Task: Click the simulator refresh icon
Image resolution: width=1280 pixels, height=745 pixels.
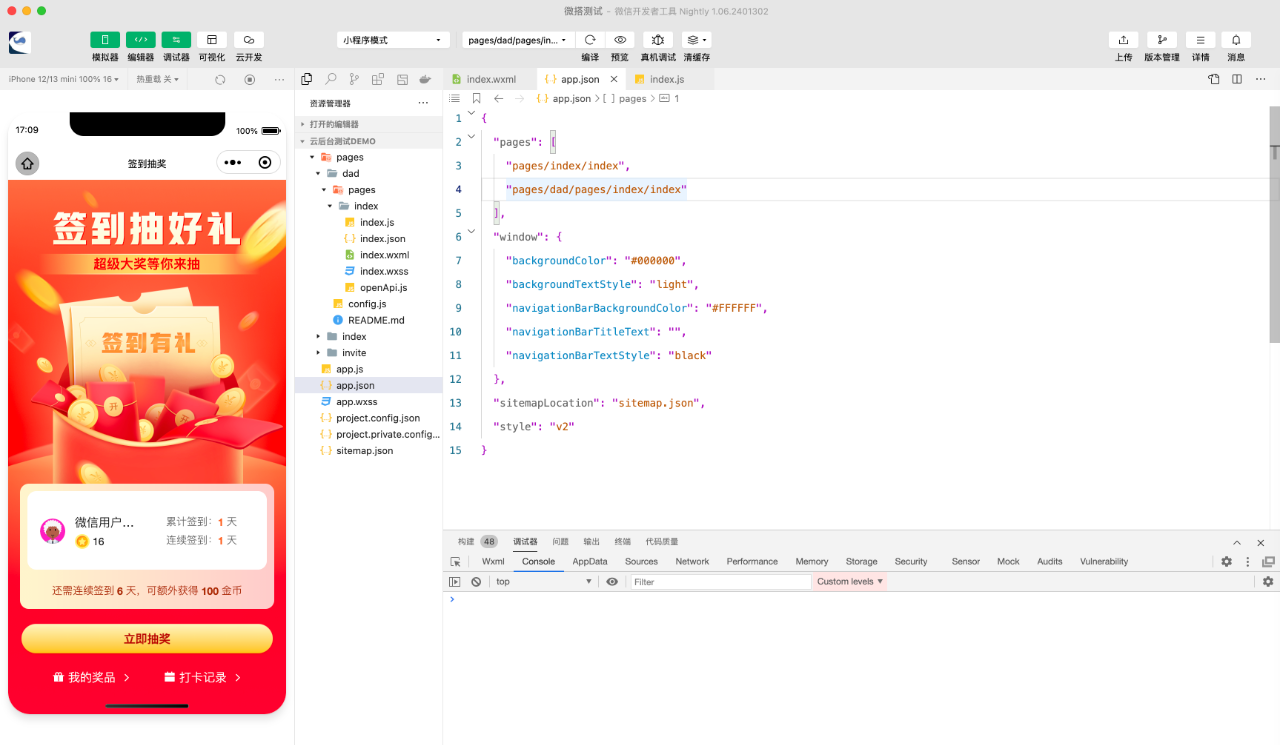Action: click(220, 79)
